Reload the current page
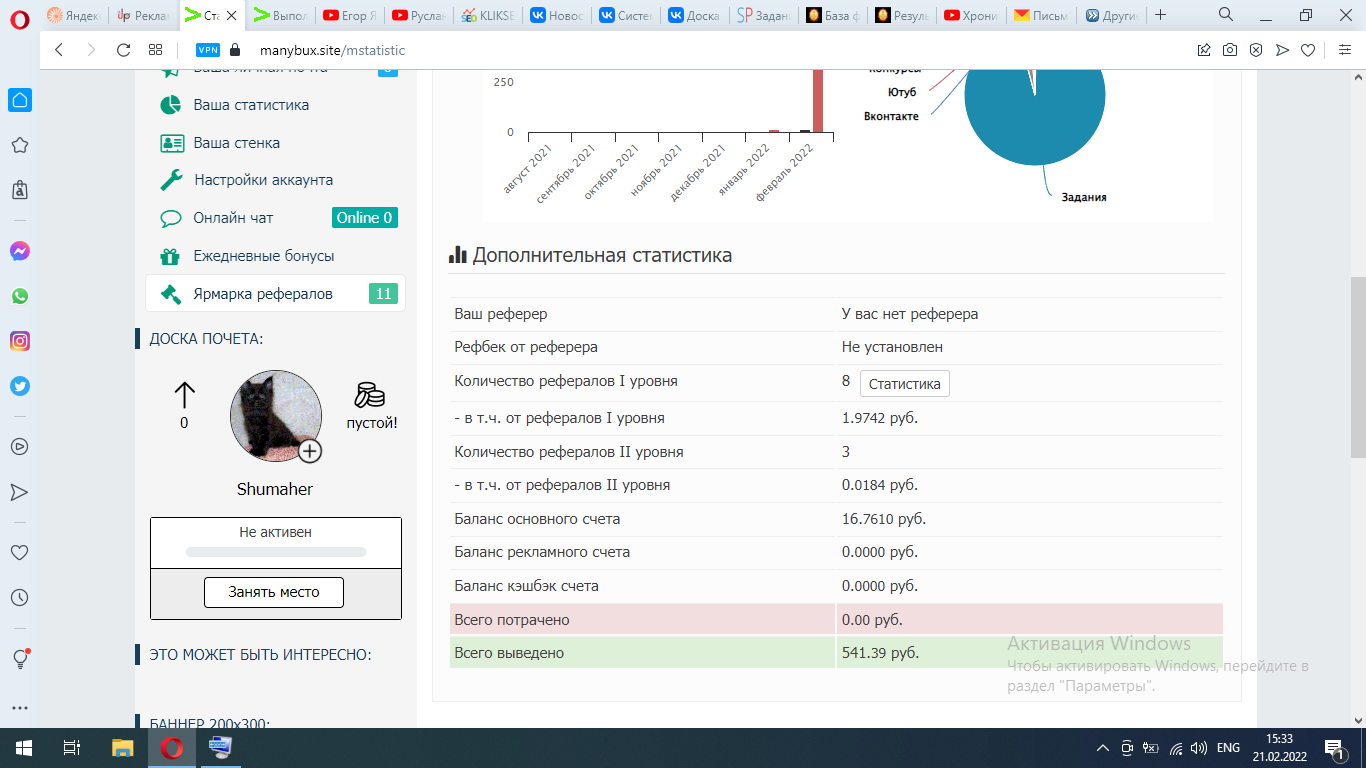Screen dimensions: 1366x768 (x=123, y=50)
